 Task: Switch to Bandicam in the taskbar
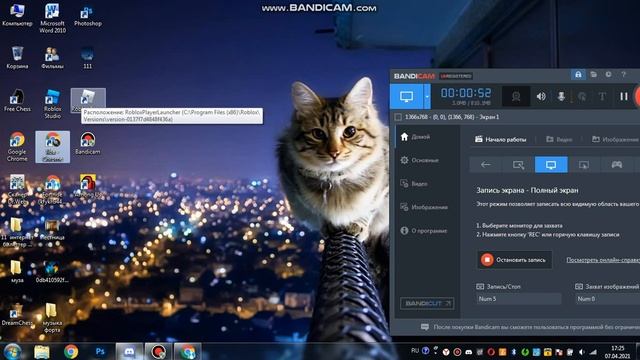point(158,351)
